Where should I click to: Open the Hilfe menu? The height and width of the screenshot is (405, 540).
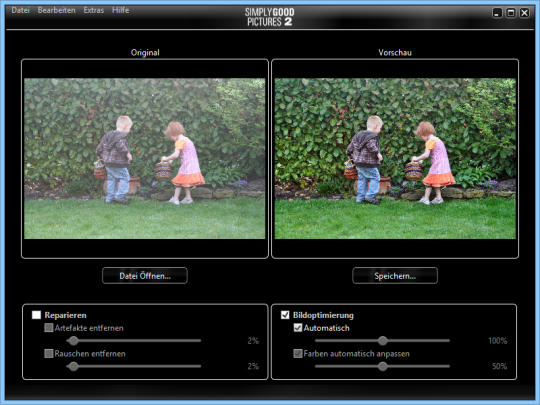tap(121, 10)
